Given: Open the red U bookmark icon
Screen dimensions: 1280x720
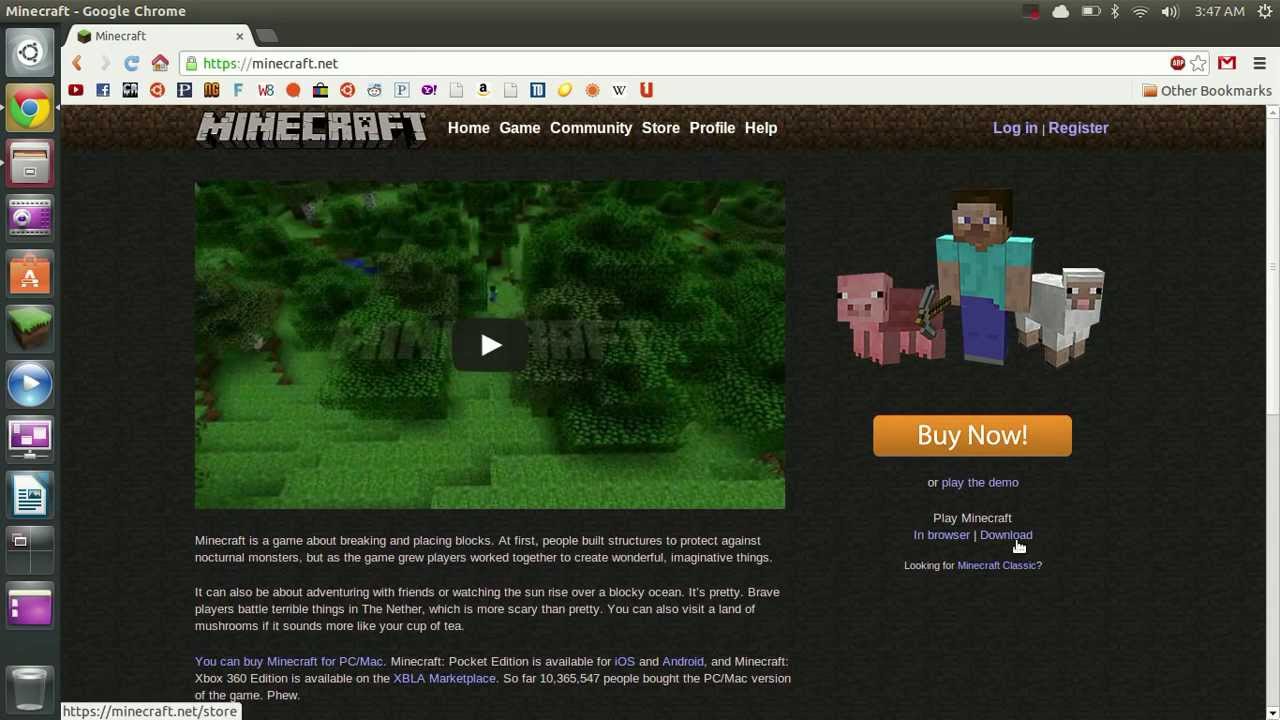Looking at the screenshot, I should point(646,90).
